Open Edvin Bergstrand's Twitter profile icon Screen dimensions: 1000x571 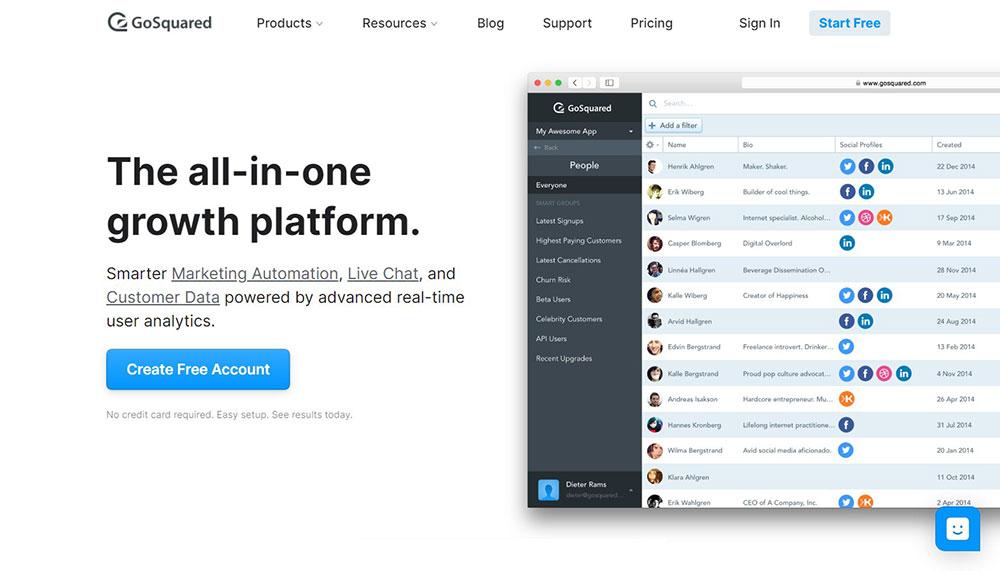coord(846,346)
